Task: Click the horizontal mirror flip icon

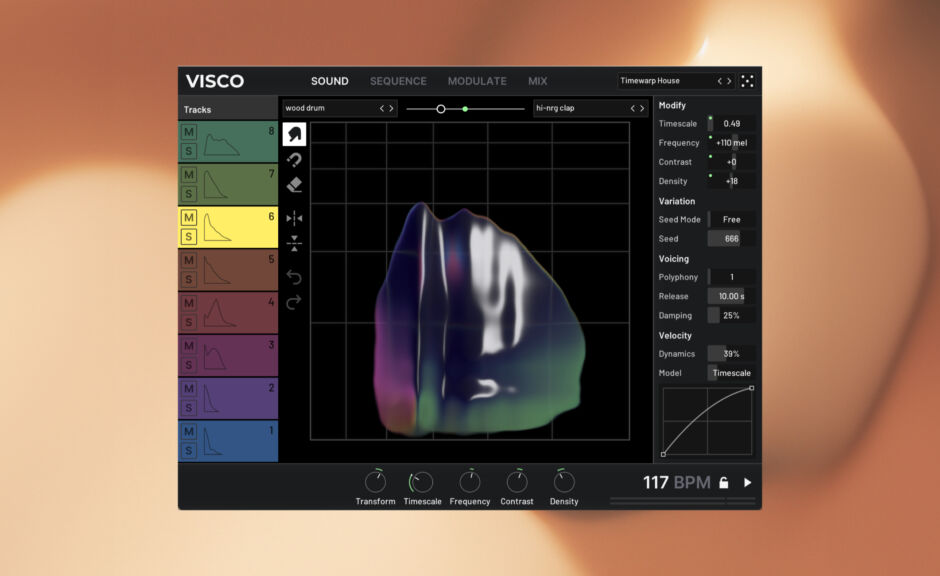Action: [x=294, y=218]
